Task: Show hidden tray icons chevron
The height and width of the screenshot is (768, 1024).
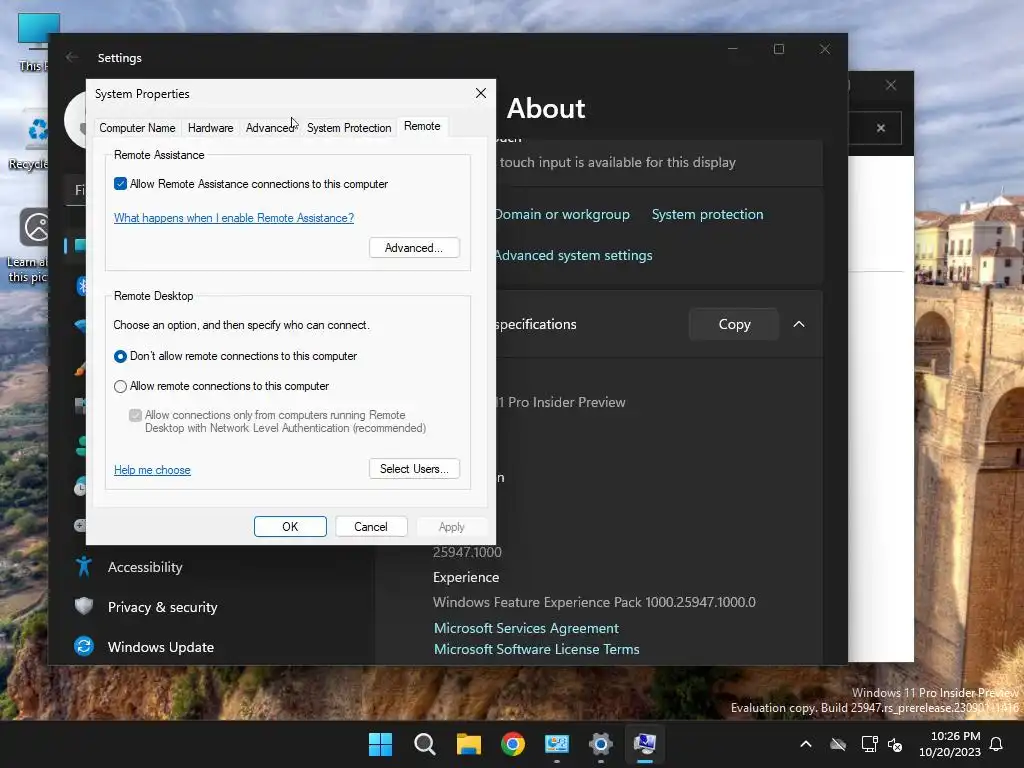Action: 806,744
